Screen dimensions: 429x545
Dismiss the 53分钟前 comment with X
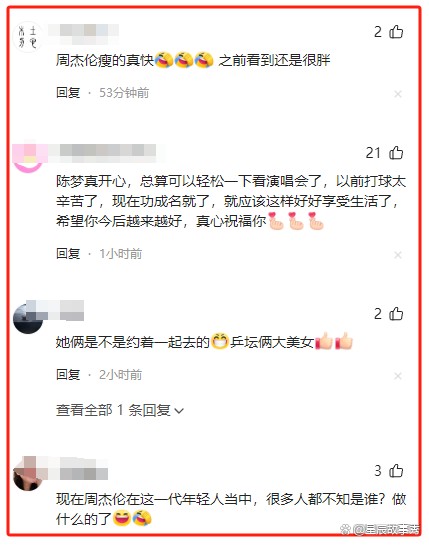point(398,94)
